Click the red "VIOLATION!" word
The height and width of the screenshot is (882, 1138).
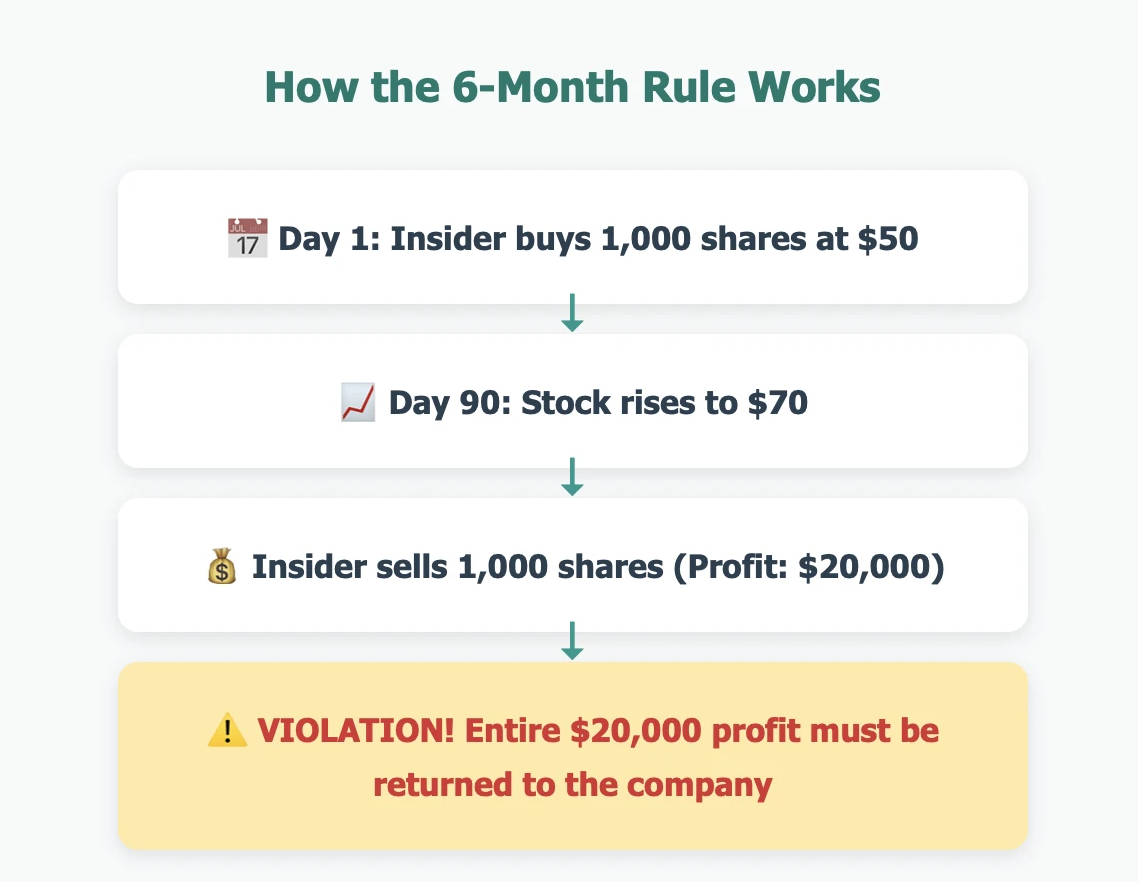[355, 731]
